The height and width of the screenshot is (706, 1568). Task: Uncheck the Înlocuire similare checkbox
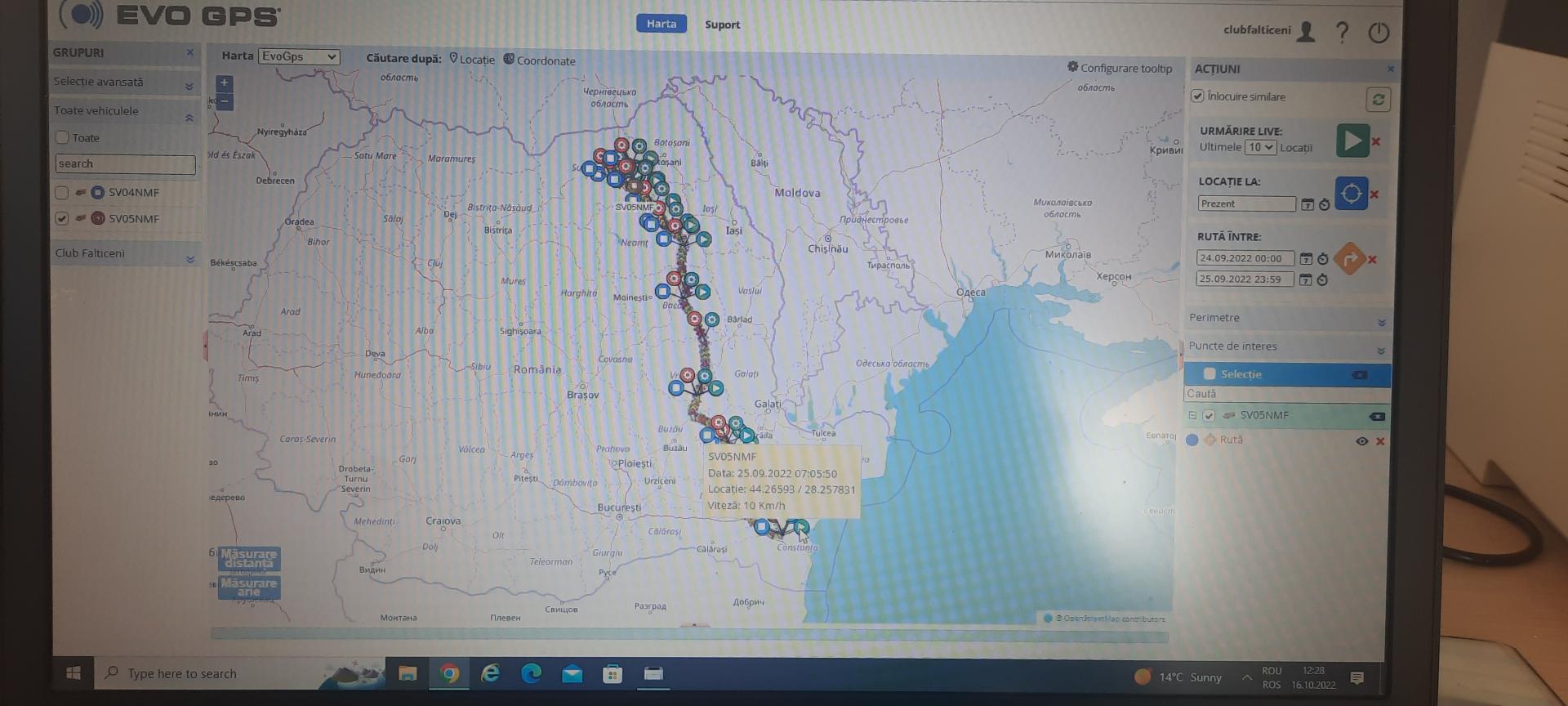[x=1197, y=96]
